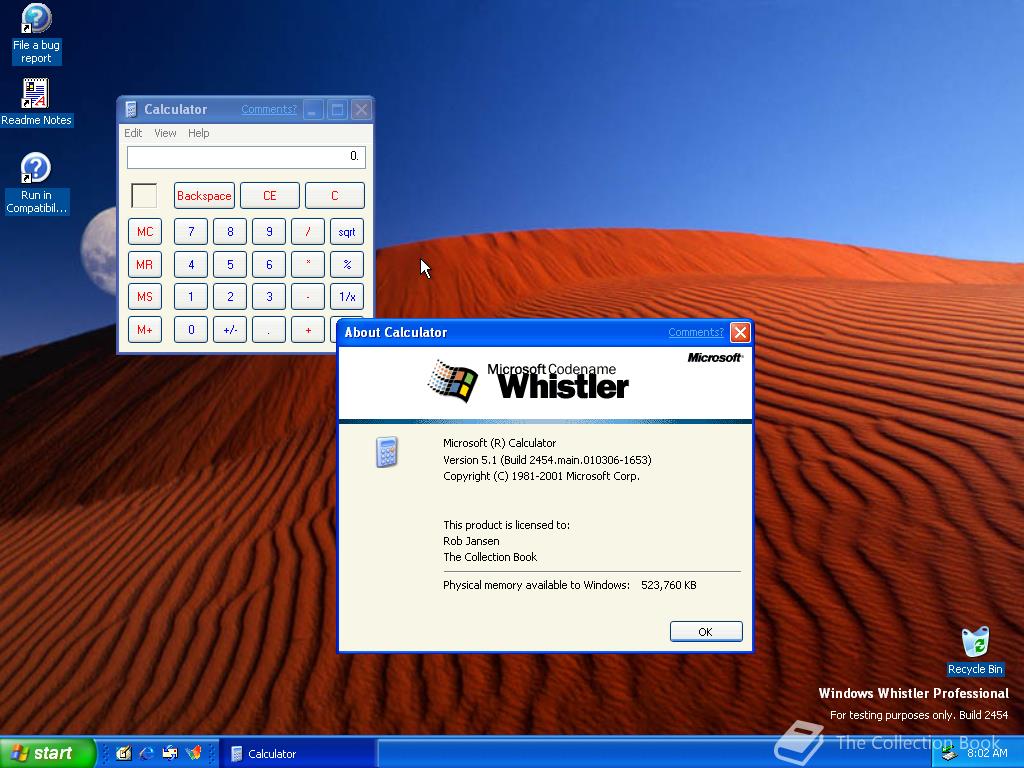Click the MS memory store button

(x=145, y=296)
